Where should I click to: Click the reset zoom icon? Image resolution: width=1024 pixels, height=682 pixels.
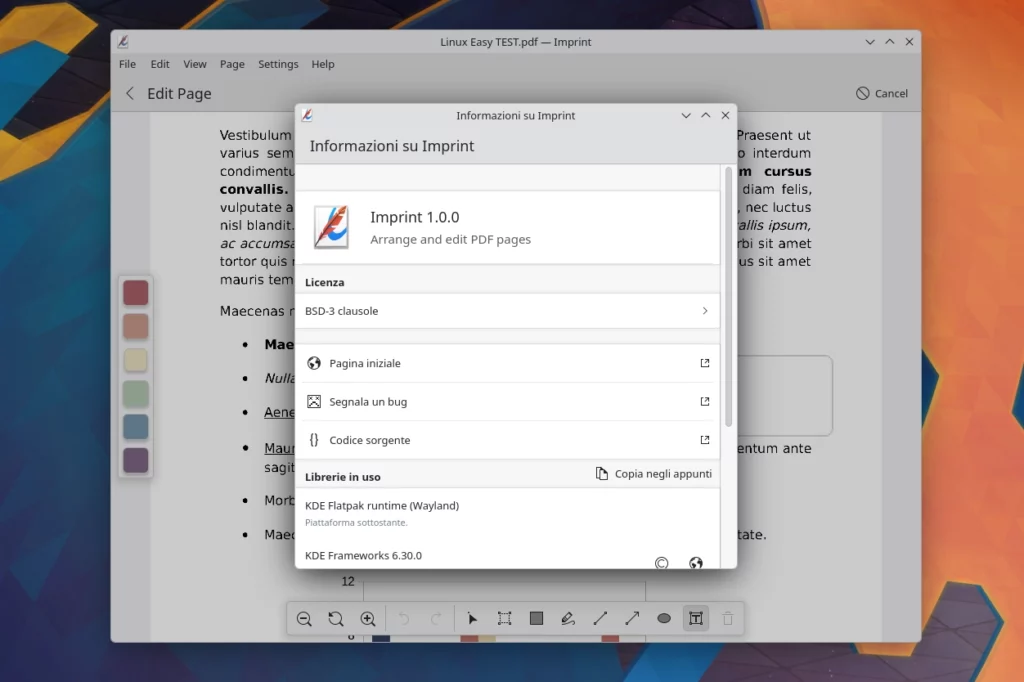[336, 619]
